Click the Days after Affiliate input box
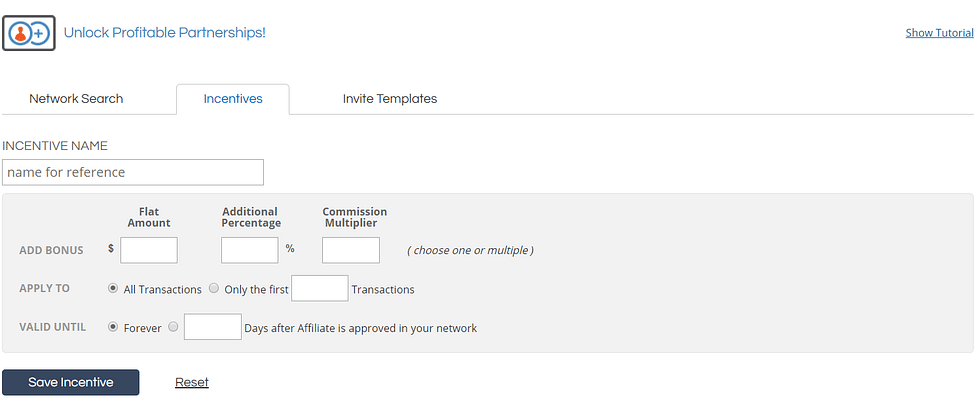This screenshot has width=977, height=410. click(213, 327)
